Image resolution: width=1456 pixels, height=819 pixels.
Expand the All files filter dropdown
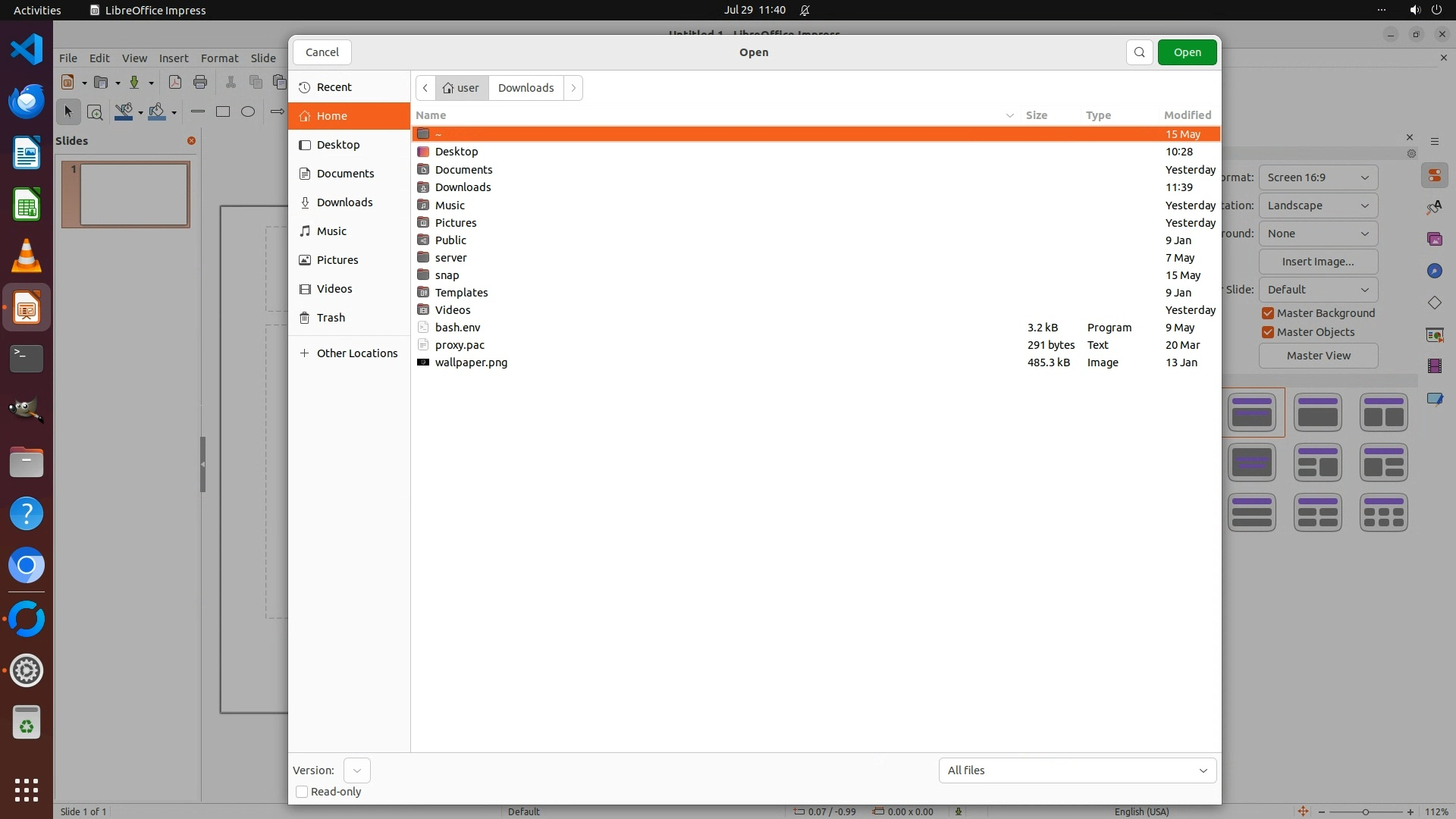pyautogui.click(x=1077, y=770)
